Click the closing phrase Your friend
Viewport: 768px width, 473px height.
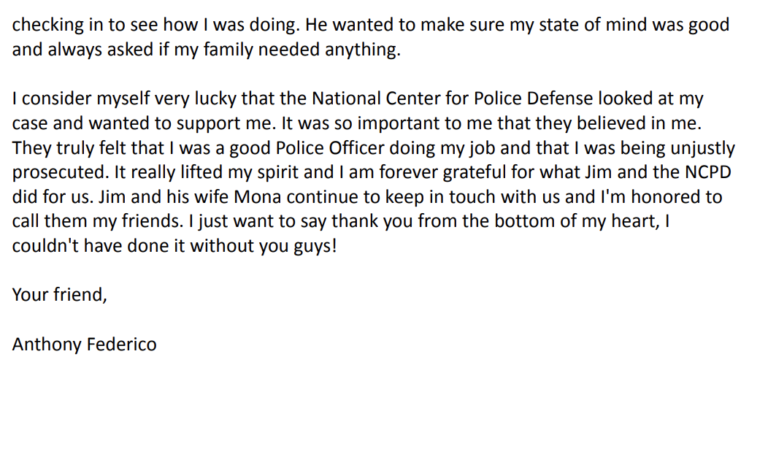59,294
